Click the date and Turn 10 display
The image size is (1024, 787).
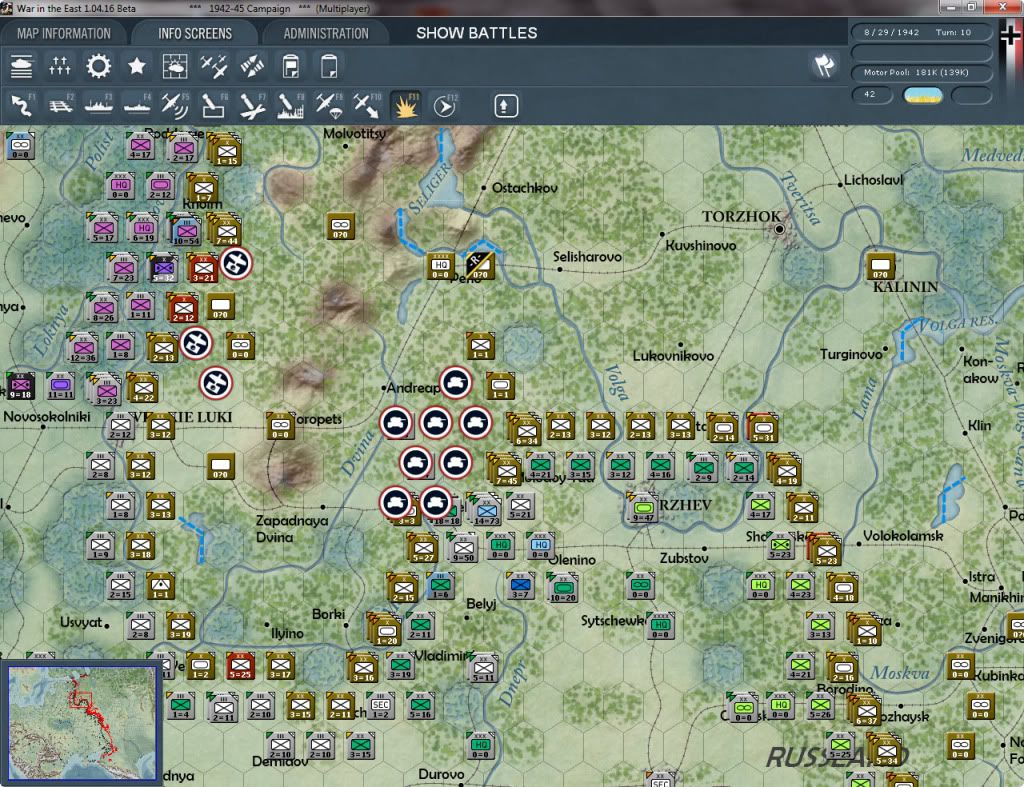(x=921, y=32)
